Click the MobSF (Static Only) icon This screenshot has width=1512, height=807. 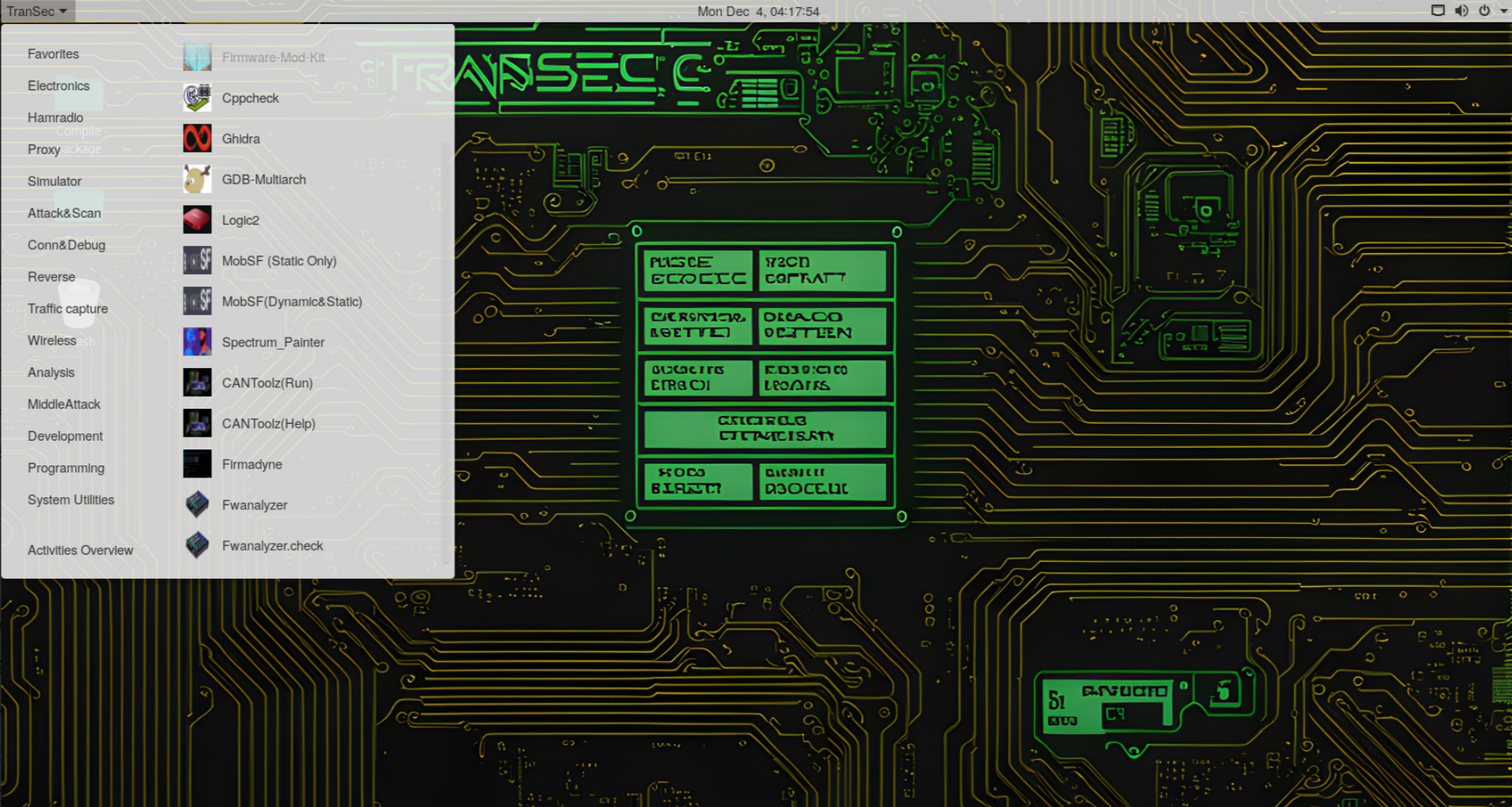(x=197, y=261)
